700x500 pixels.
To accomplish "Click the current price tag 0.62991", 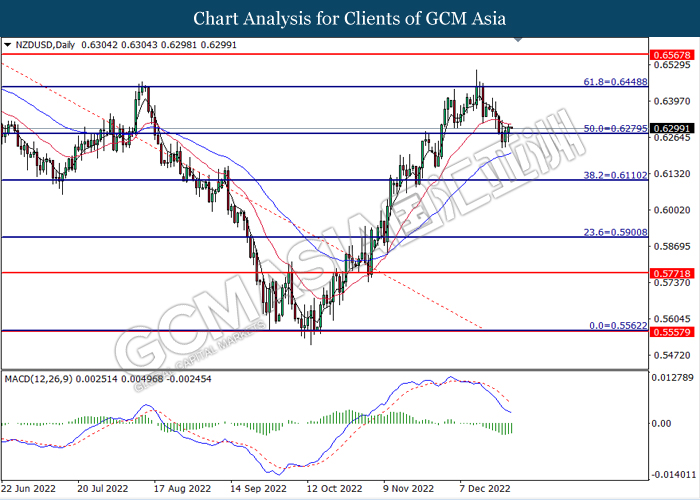I will (672, 129).
